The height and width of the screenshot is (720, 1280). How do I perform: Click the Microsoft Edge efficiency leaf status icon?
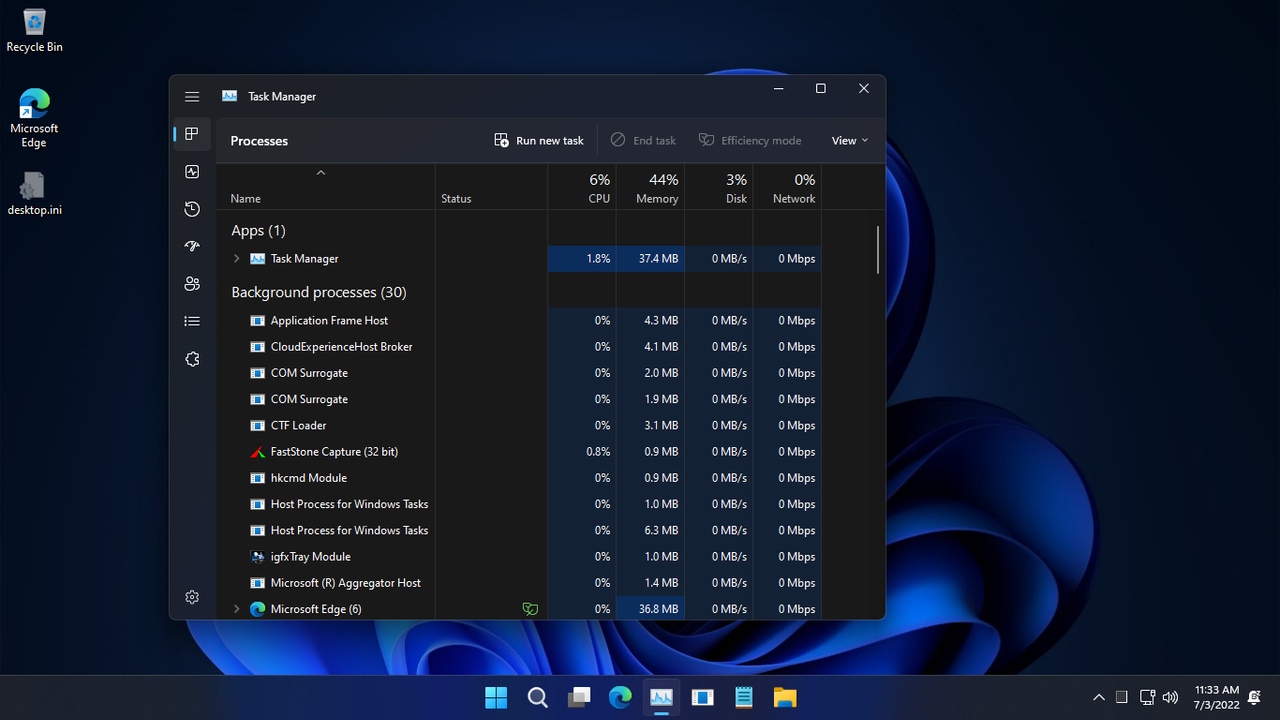pyautogui.click(x=530, y=609)
